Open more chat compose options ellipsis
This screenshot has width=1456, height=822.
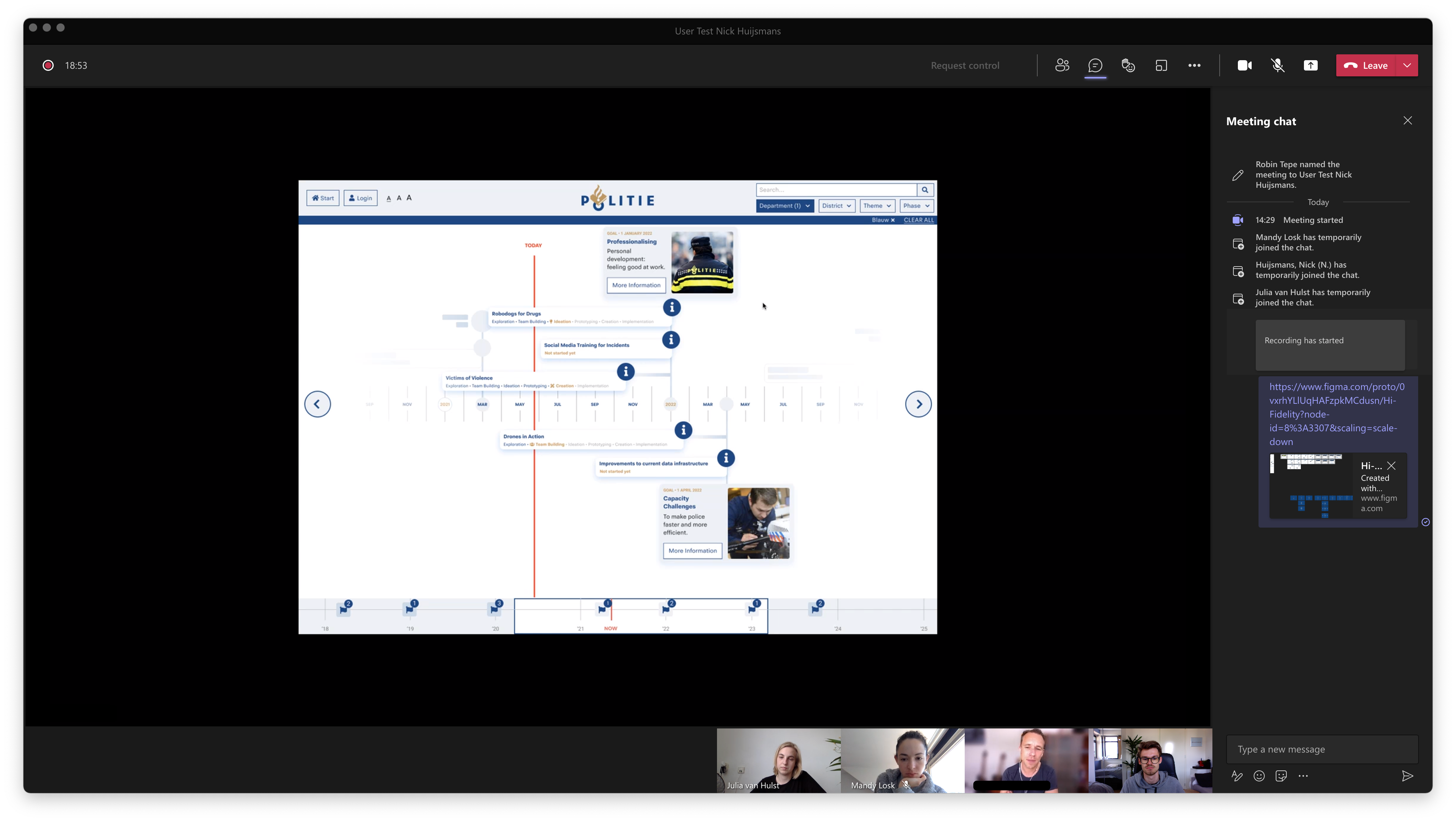1303,776
